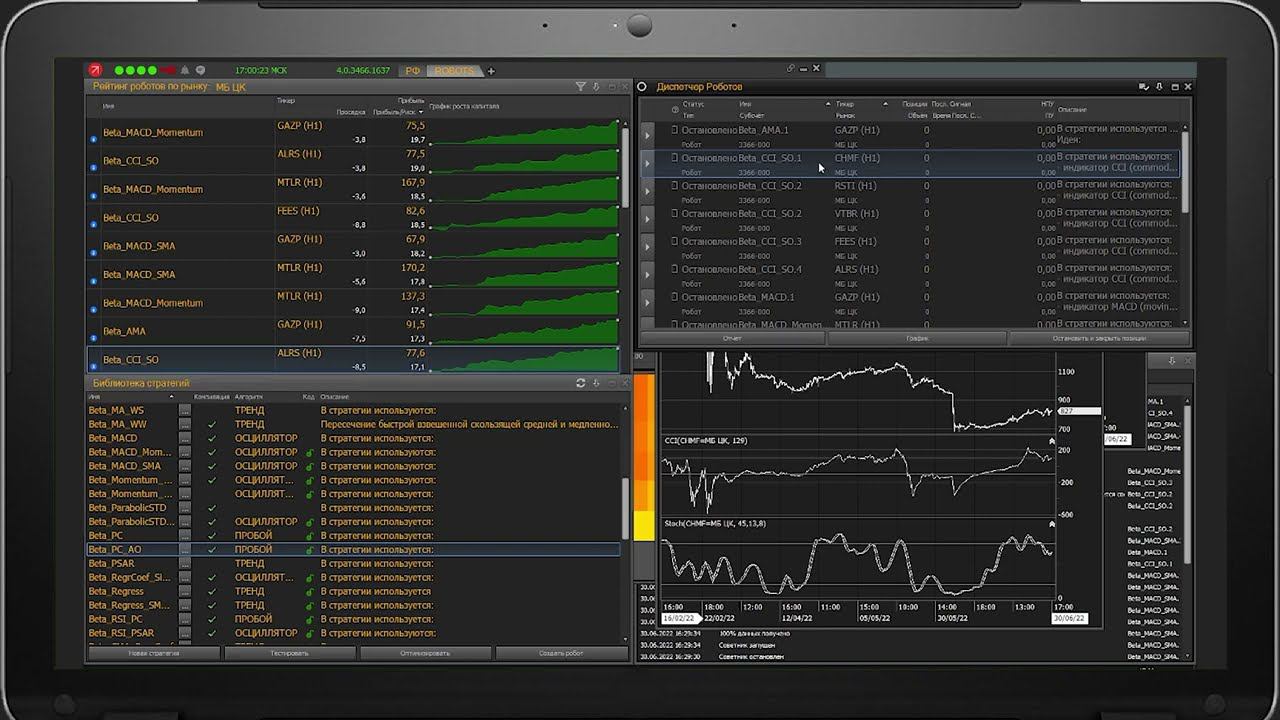Toggle compilation check for Beta_PC_AO
1280x720 pixels.
(212, 550)
